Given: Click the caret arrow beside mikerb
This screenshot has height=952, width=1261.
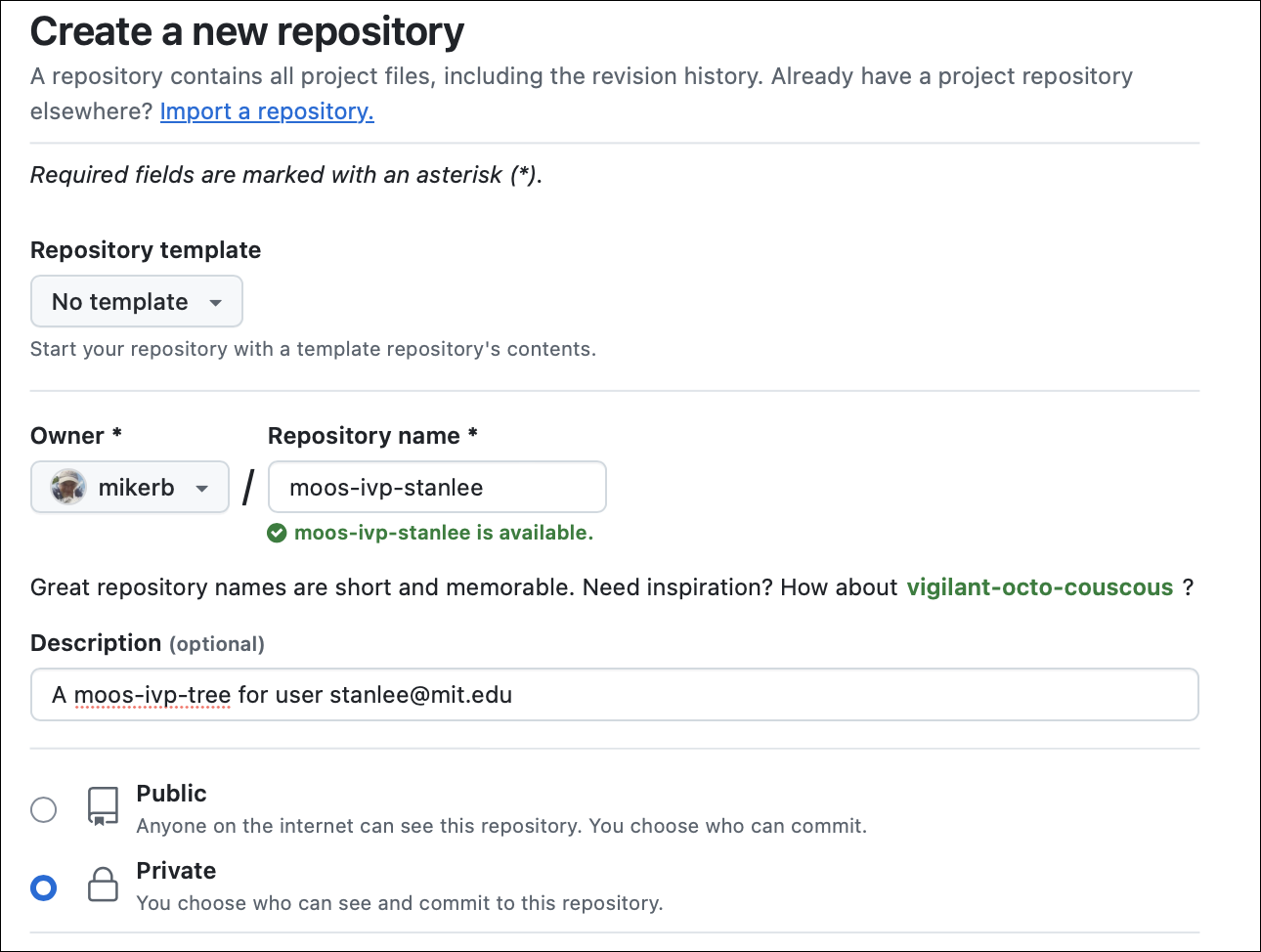Looking at the screenshot, I should (x=202, y=489).
